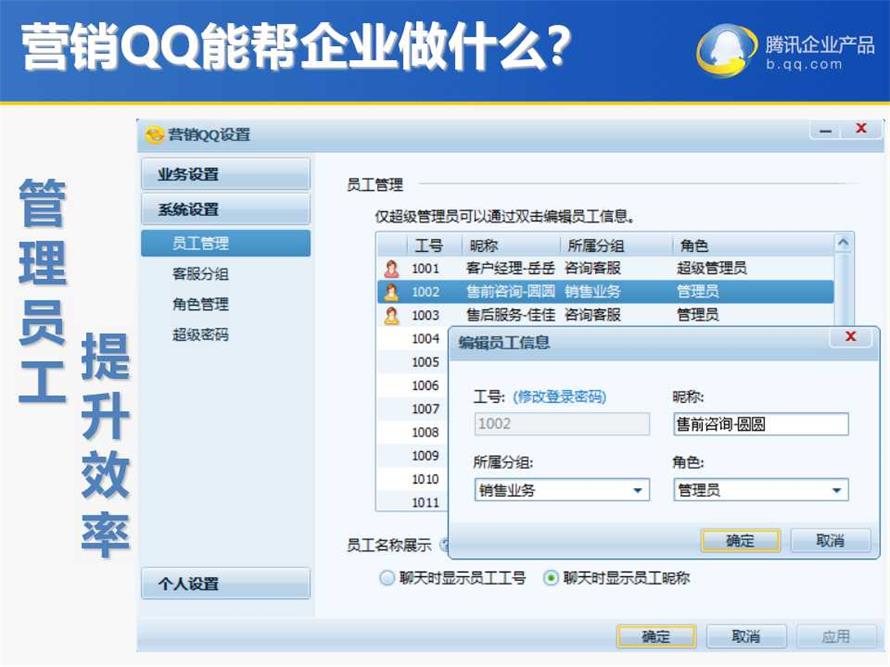Select 聊天时显示员工工号 radio option
The width and height of the screenshot is (890, 667).
coord(387,578)
